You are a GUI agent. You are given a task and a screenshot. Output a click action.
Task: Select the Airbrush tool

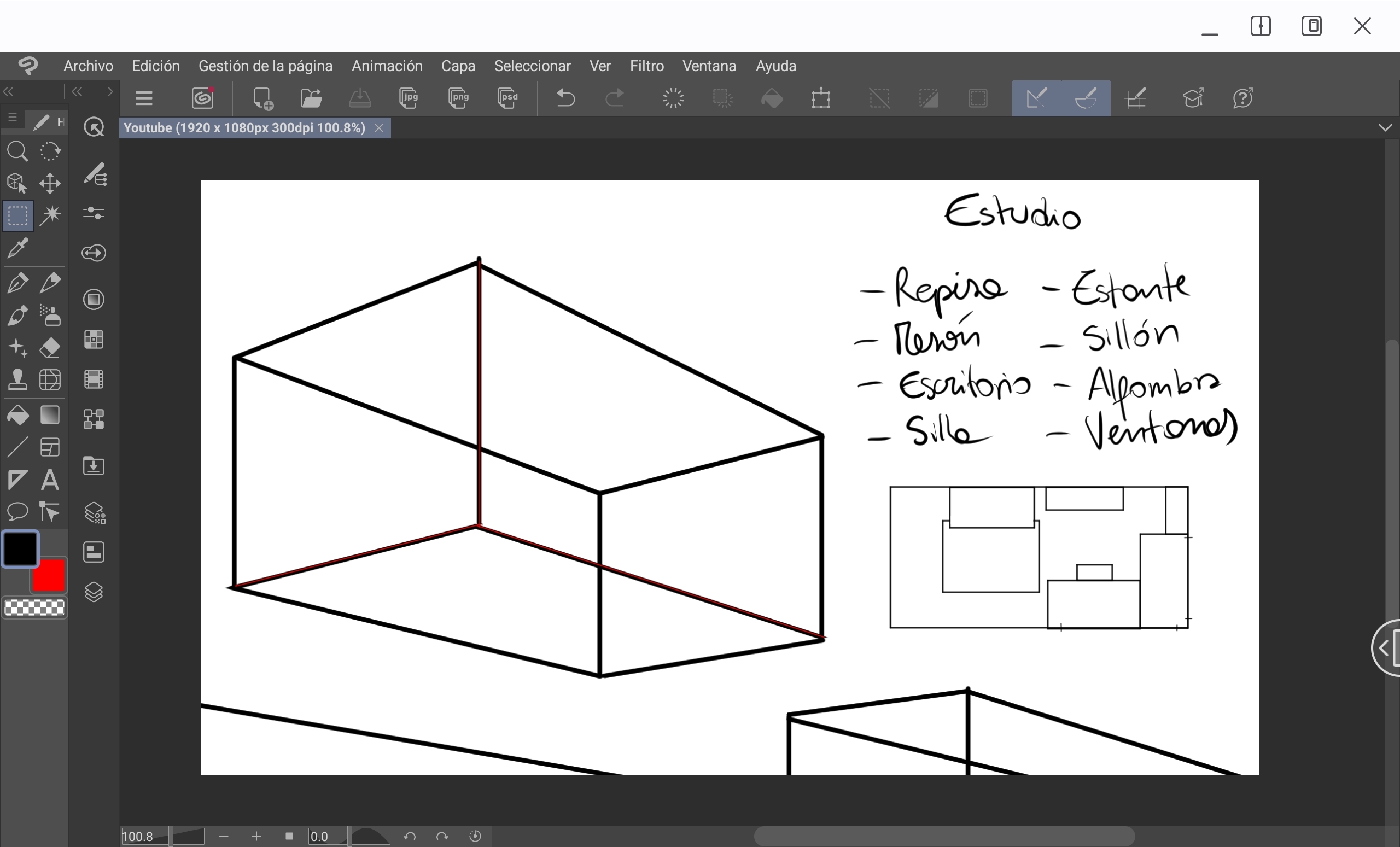click(x=50, y=315)
